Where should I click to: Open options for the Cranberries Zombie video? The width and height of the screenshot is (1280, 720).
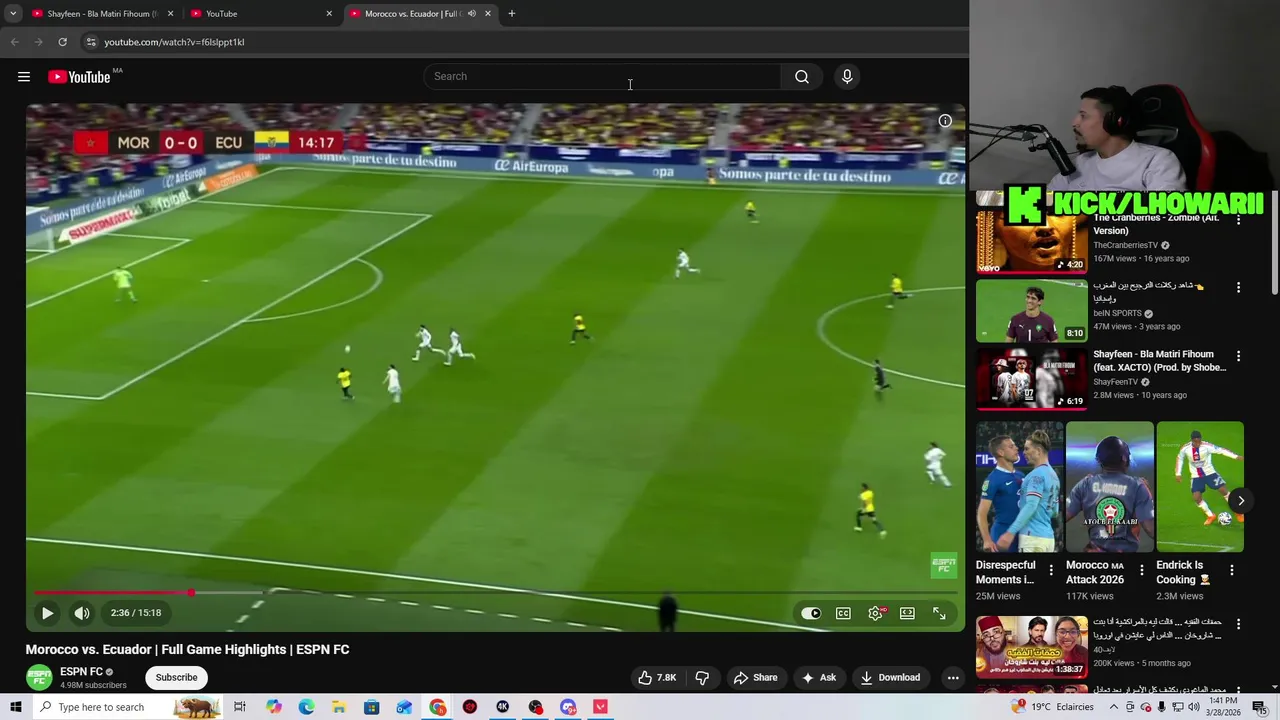coord(1238,219)
